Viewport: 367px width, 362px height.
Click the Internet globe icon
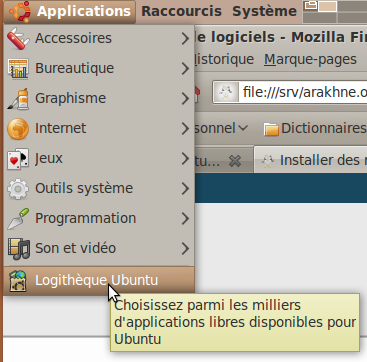pyautogui.click(x=18, y=129)
